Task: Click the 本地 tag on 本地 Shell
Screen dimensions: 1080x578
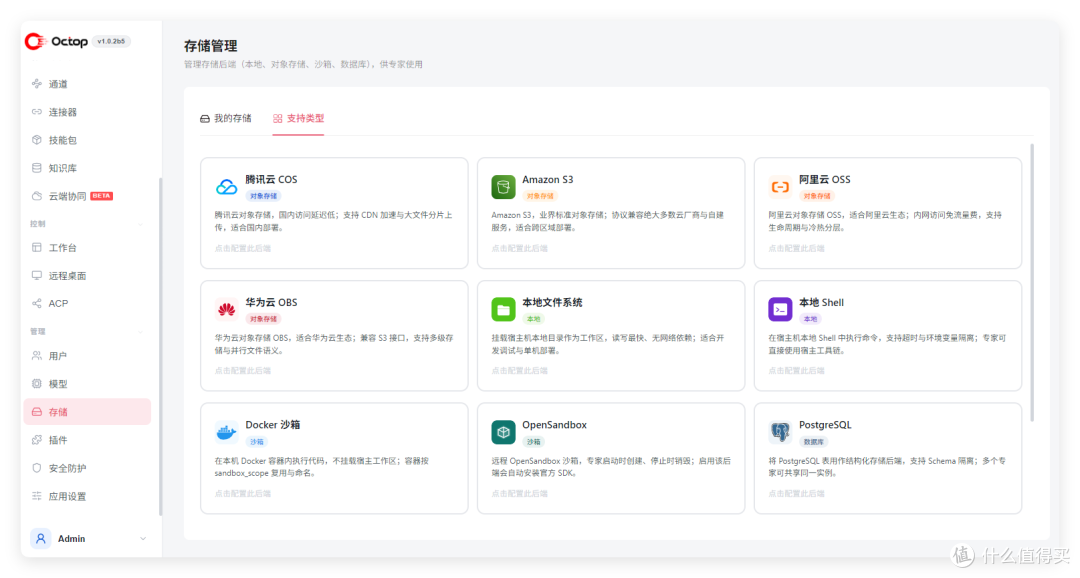Action: coord(810,319)
